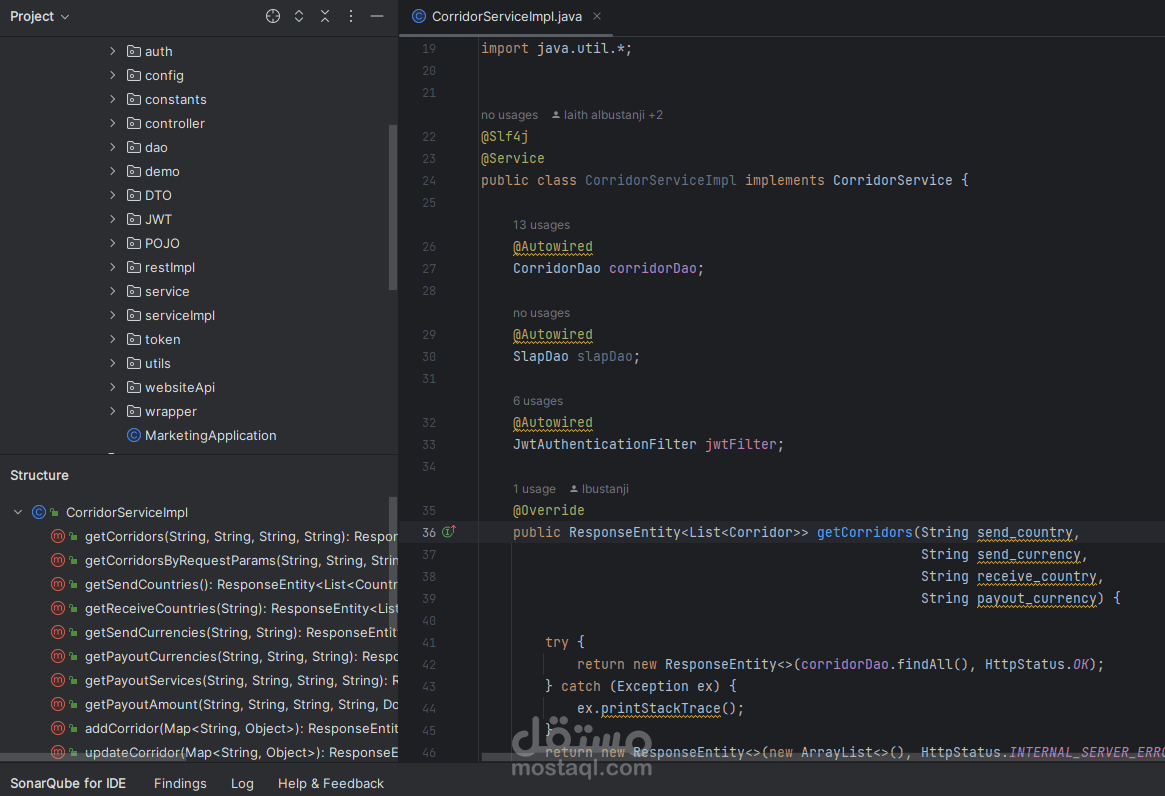Open the Project panel options kebab menu
Viewport: 1165px width, 796px height.
tap(350, 16)
